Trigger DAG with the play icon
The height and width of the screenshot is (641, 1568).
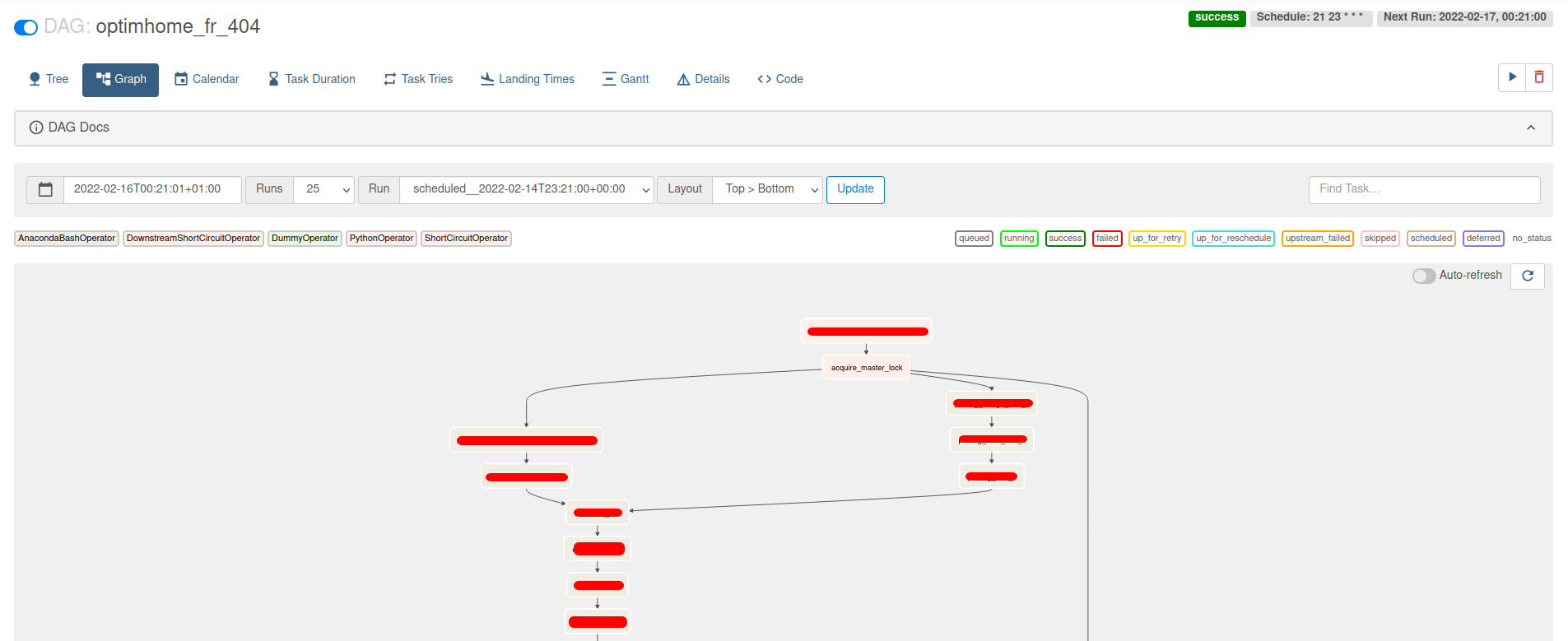1512,77
